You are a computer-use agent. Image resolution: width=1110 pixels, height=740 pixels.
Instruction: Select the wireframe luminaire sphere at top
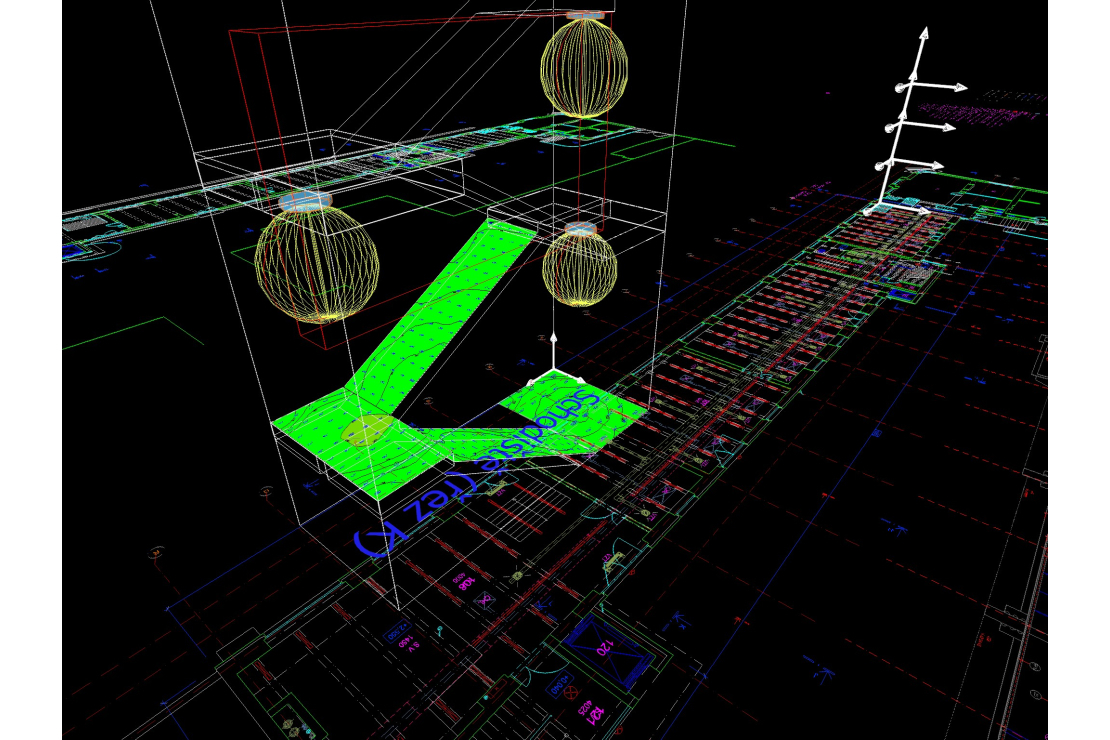click(x=584, y=67)
